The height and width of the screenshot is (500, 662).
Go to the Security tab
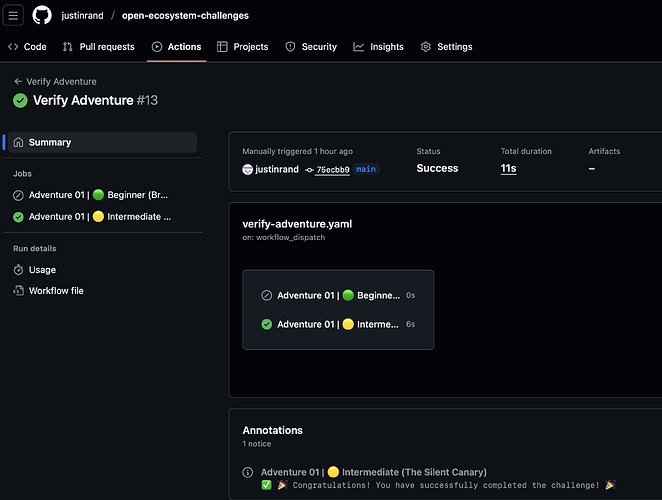311,47
